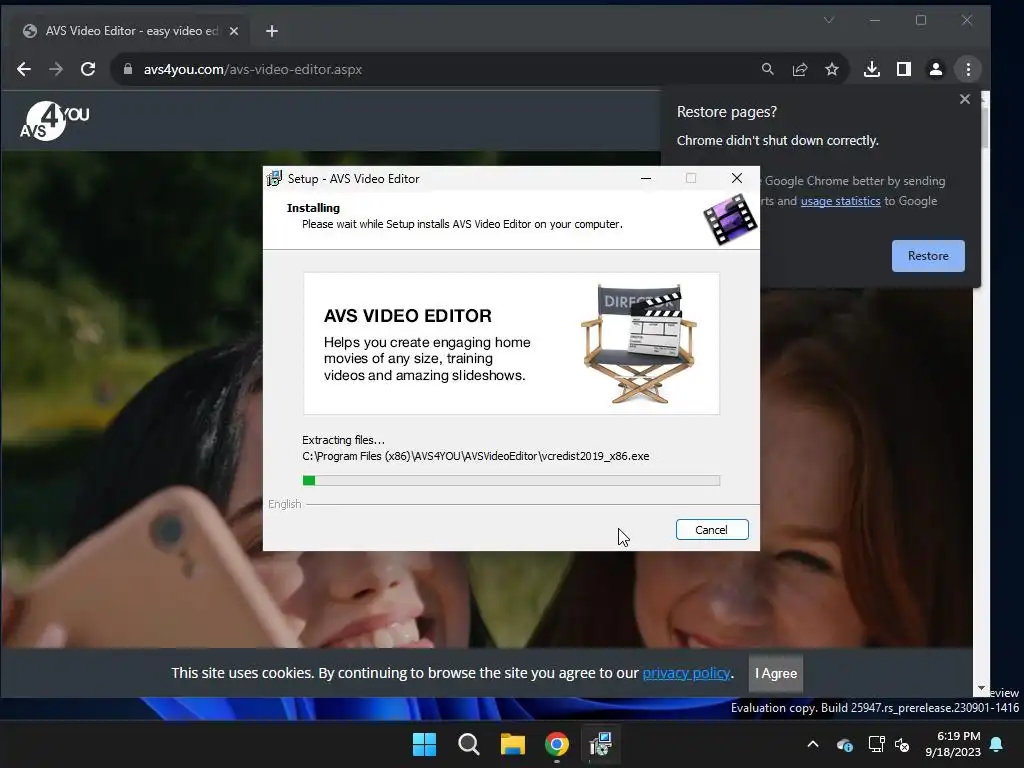This screenshot has width=1024, height=768.
Task: Show hidden system tray icons
Action: pyautogui.click(x=813, y=744)
